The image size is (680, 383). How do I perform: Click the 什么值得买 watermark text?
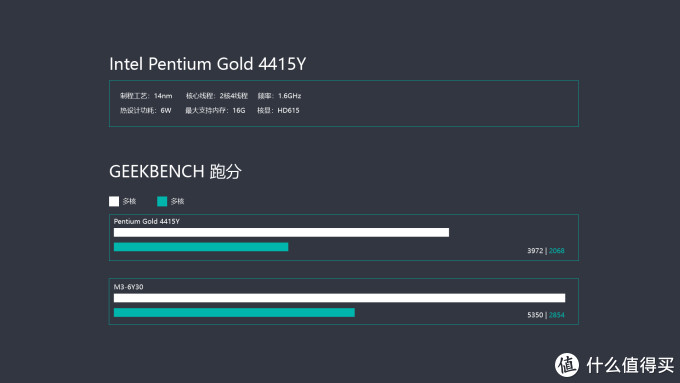(630, 365)
